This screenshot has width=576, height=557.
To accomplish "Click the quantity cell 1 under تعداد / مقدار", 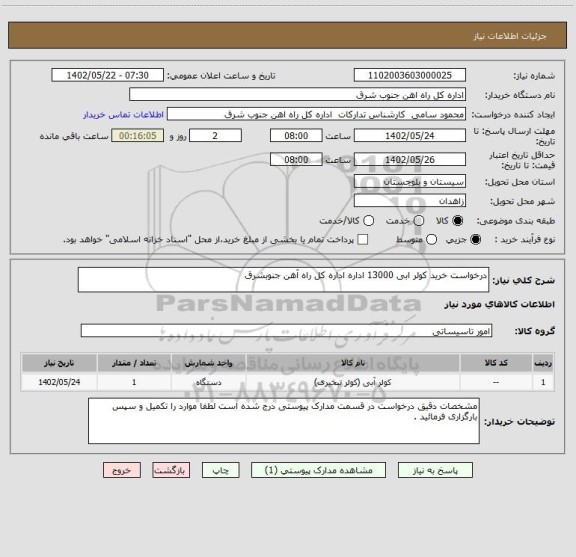I will (x=134, y=382).
